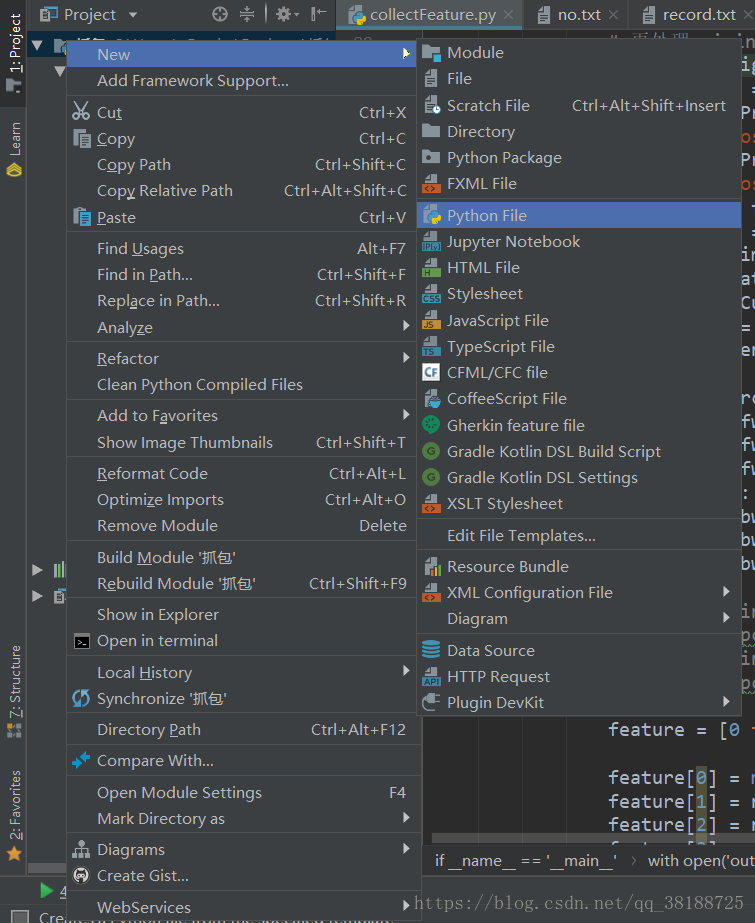Open Project panel settings gear
Screen dimensions: 755x923
click(287, 14)
